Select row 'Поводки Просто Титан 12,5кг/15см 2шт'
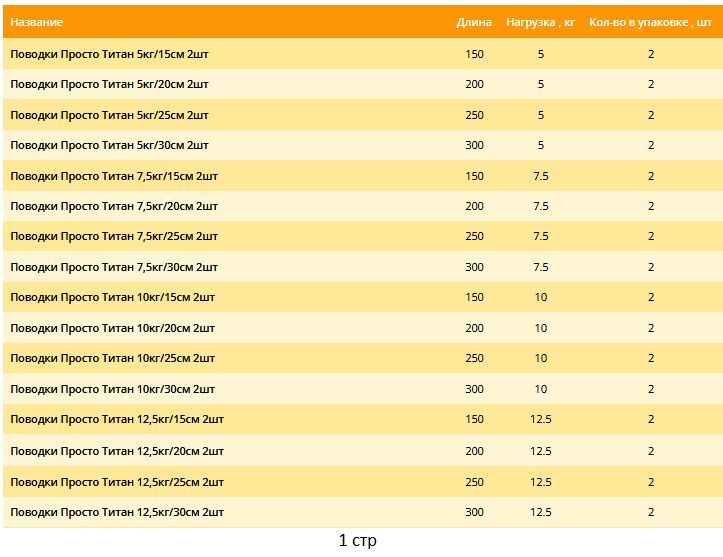Image resolution: width=723 pixels, height=557 pixels. pyautogui.click(x=363, y=419)
